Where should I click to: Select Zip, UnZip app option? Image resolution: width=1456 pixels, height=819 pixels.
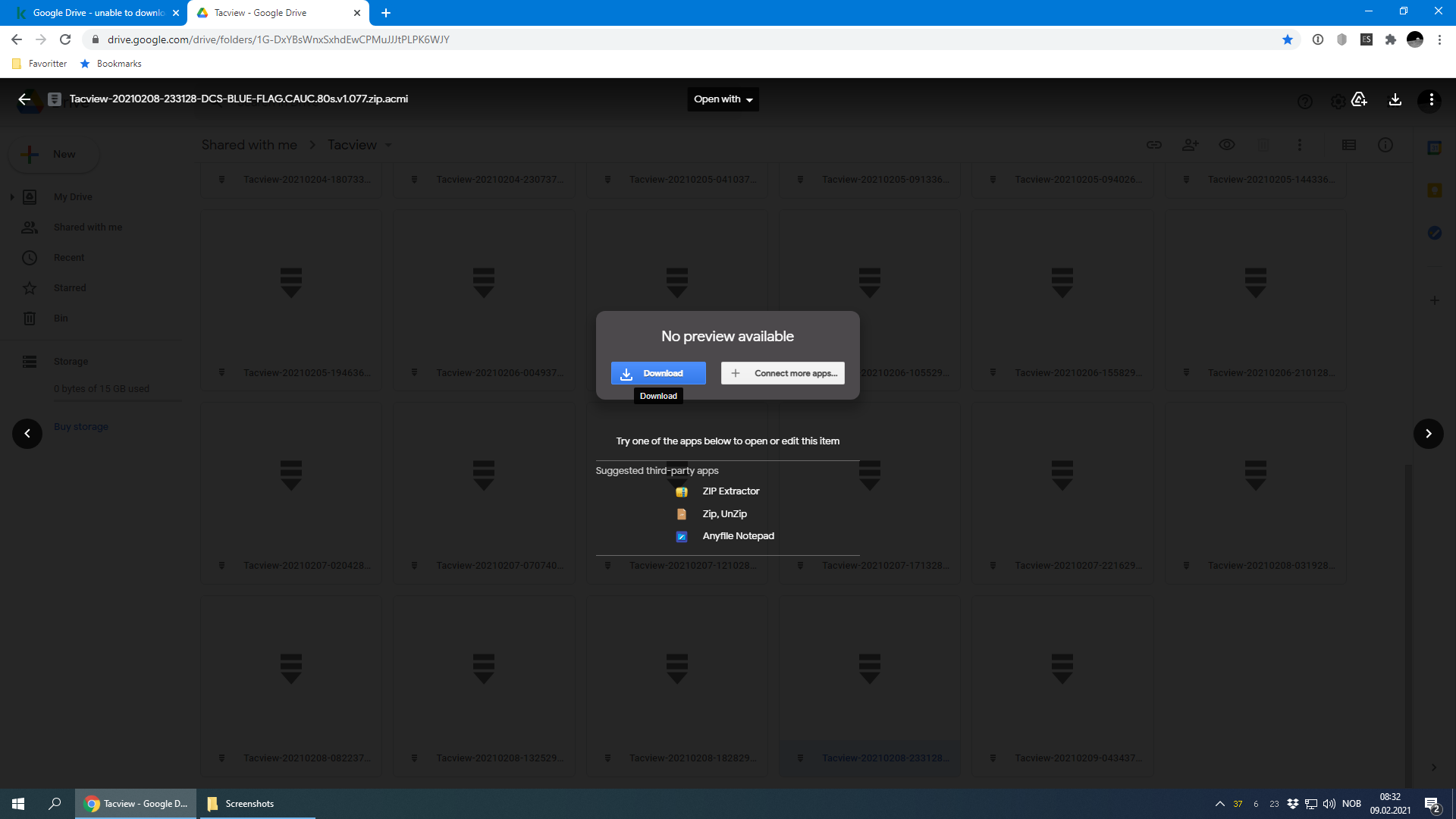[x=723, y=514]
